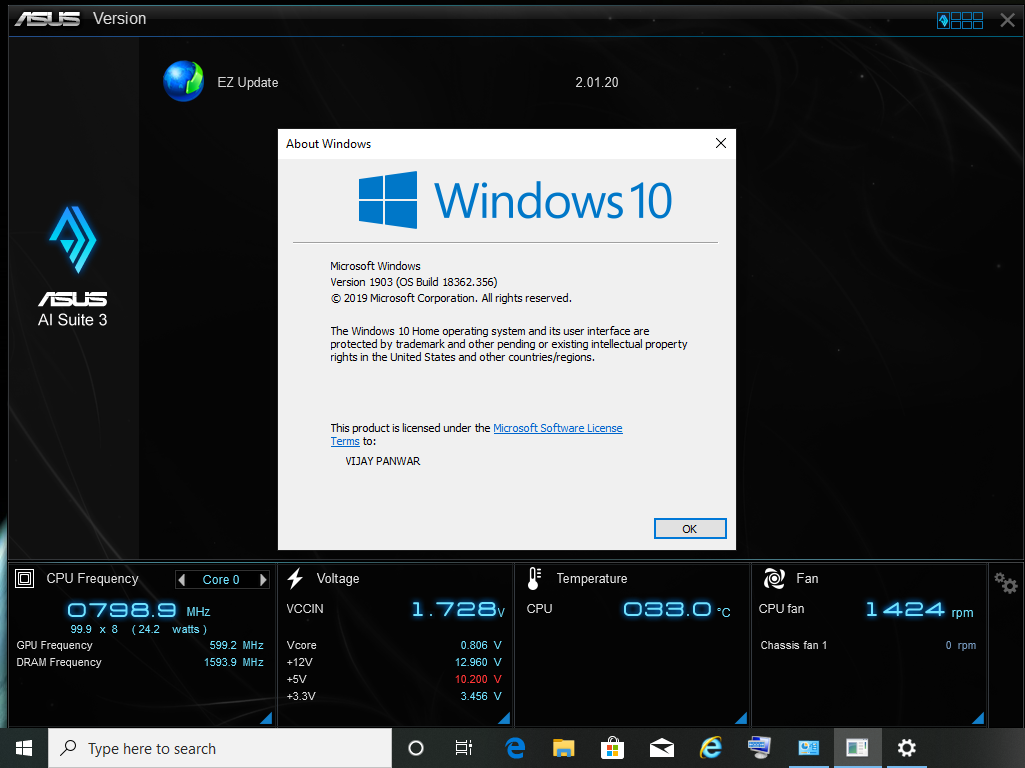Click the Terms link in license text
1025x768 pixels.
[x=344, y=441]
